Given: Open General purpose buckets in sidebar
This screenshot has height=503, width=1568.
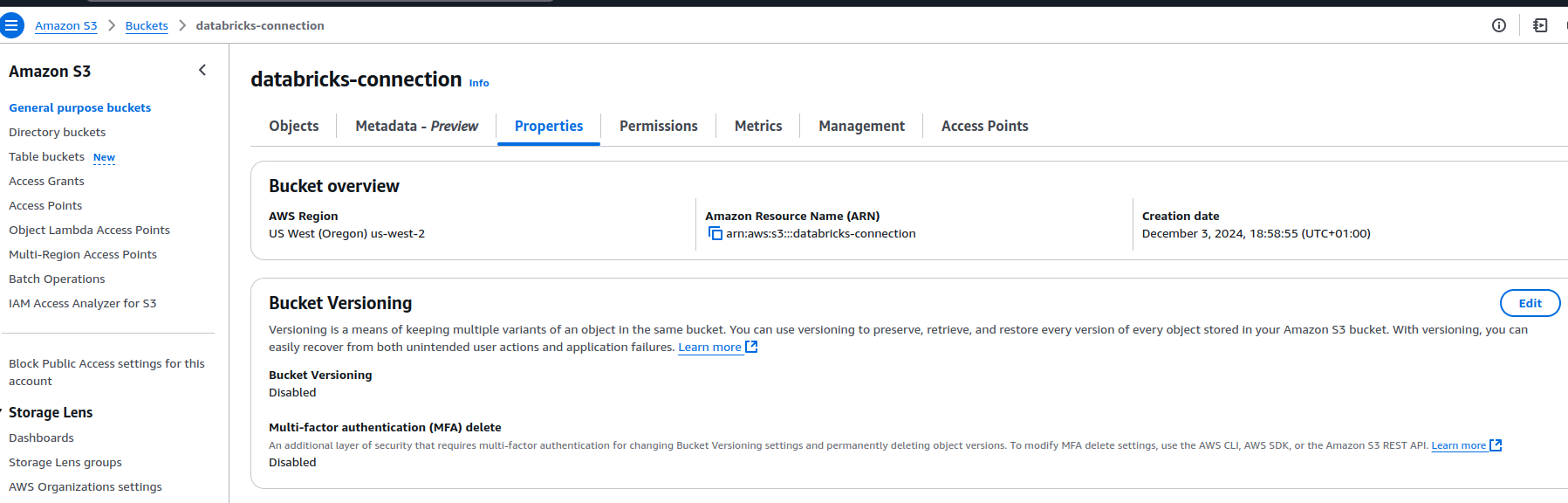Looking at the screenshot, I should [x=79, y=107].
